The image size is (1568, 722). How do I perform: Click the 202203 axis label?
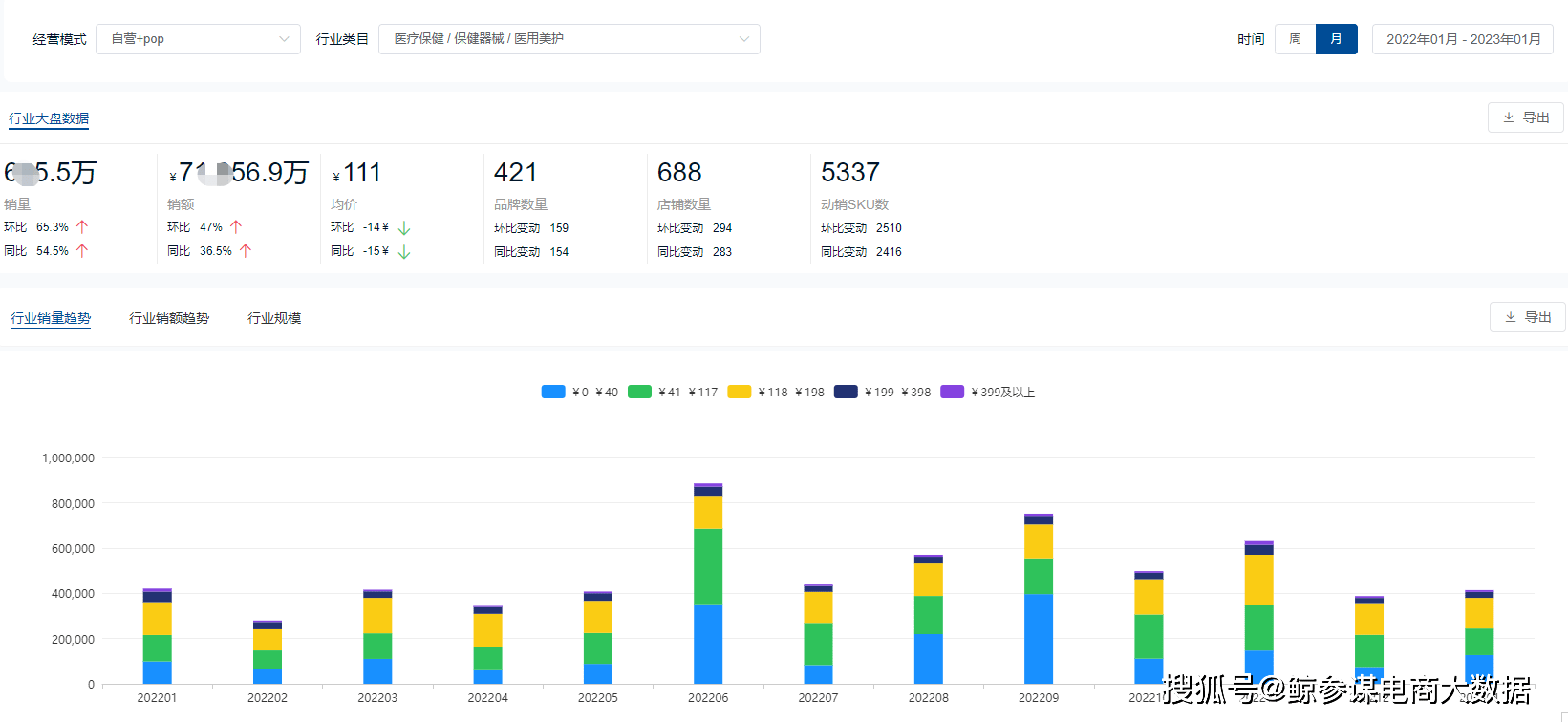point(377,698)
